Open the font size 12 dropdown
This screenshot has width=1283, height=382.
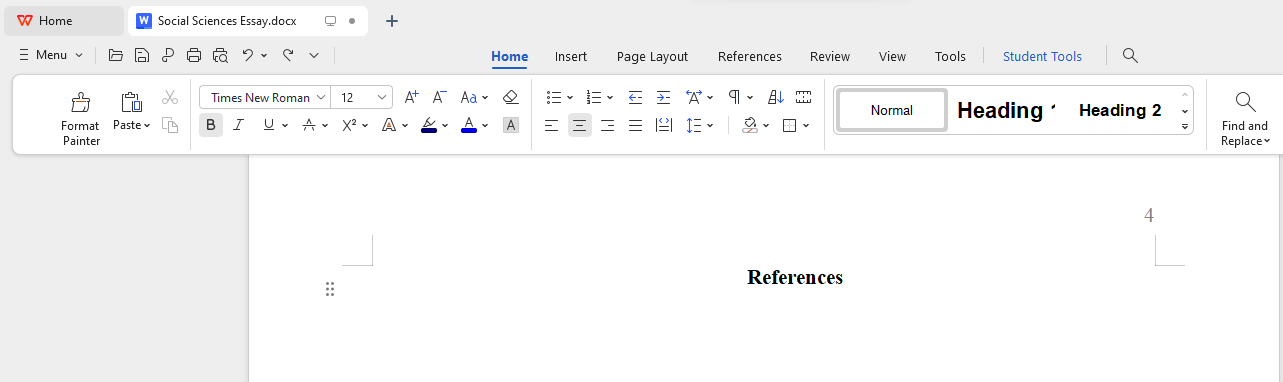[382, 97]
